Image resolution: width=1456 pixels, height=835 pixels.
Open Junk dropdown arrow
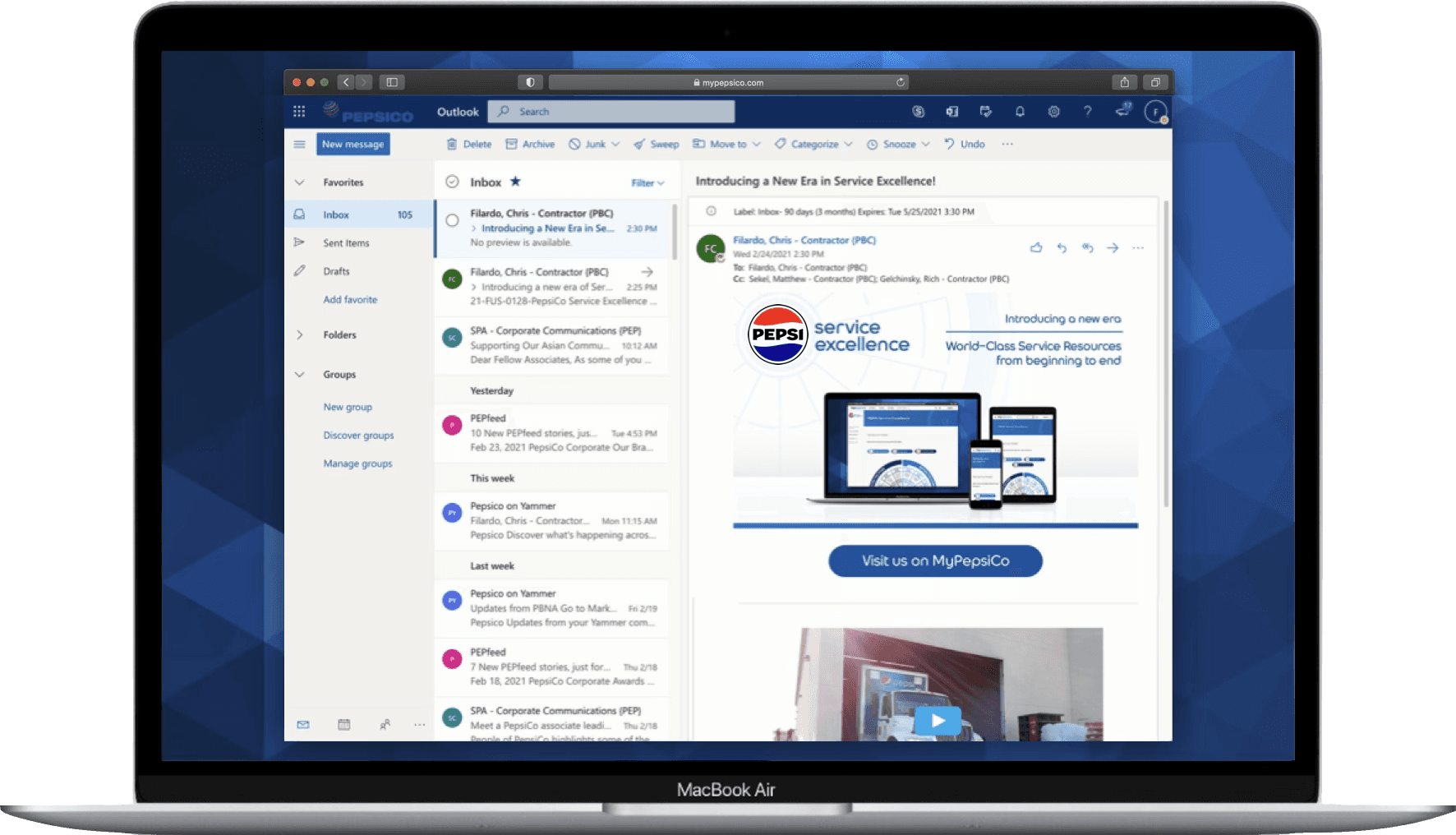tap(615, 145)
